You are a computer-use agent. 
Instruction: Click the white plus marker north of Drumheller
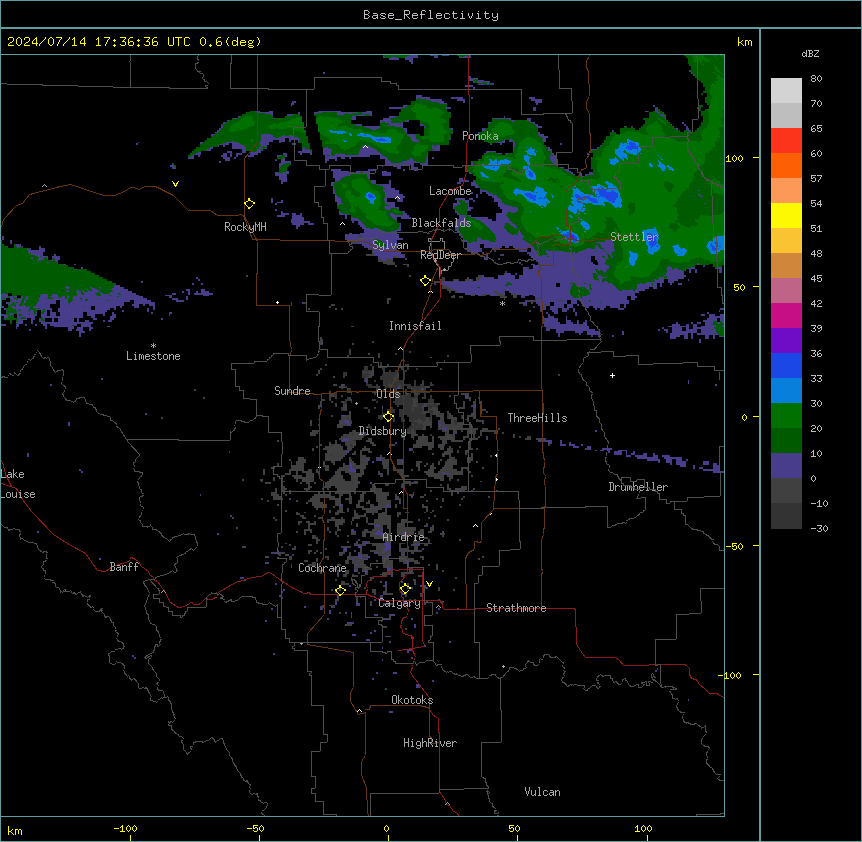pos(612,375)
